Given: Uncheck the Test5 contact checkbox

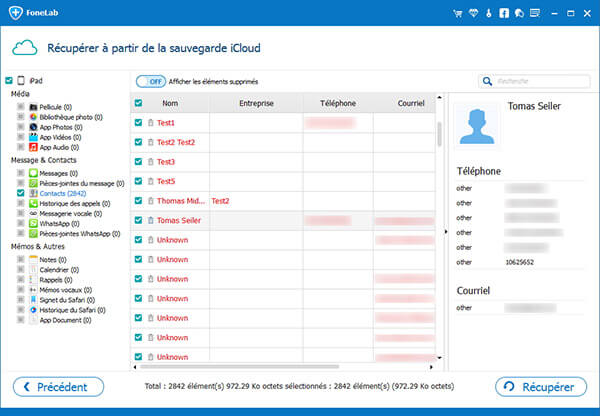Looking at the screenshot, I should tap(139, 181).
